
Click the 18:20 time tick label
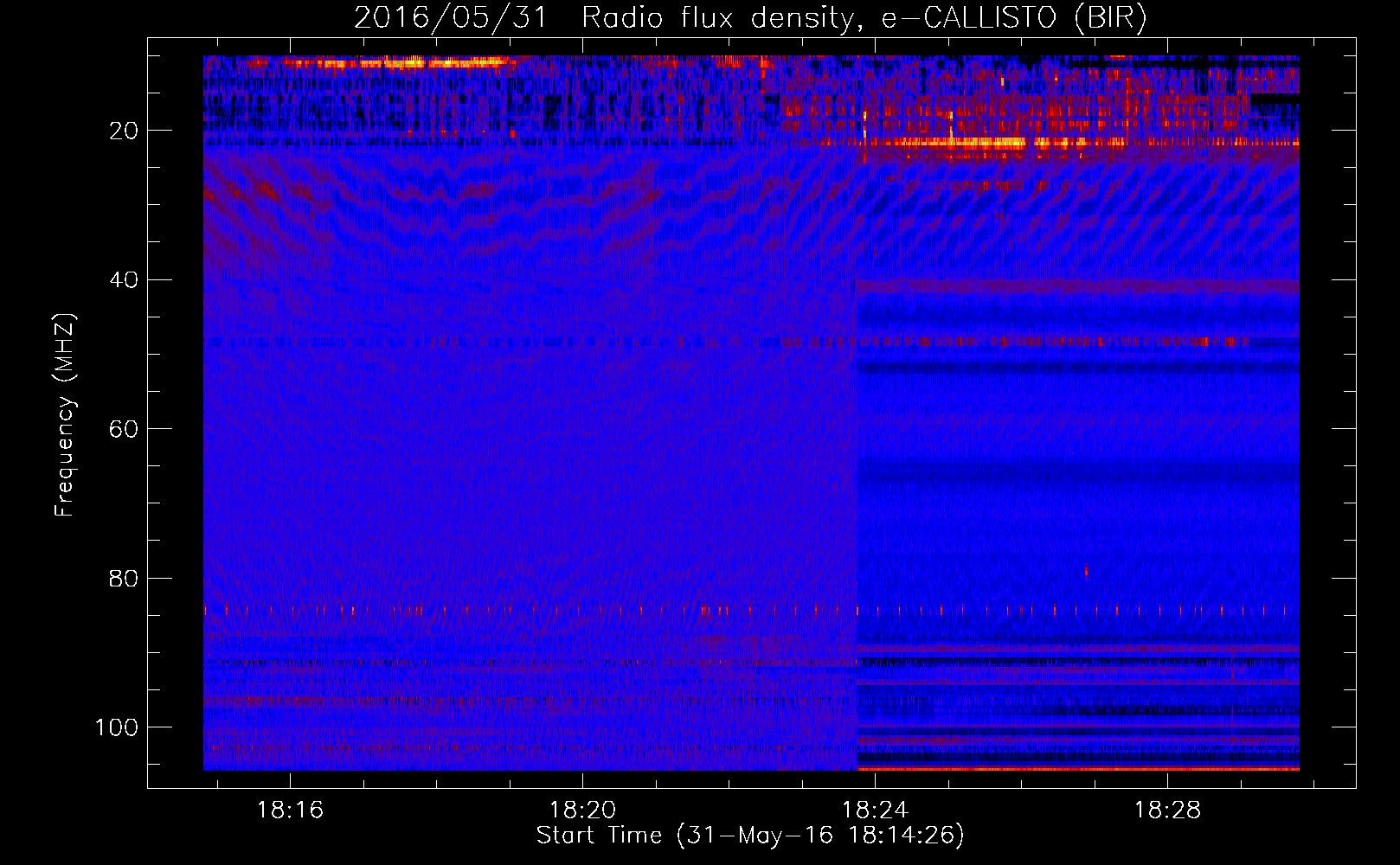tap(582, 811)
